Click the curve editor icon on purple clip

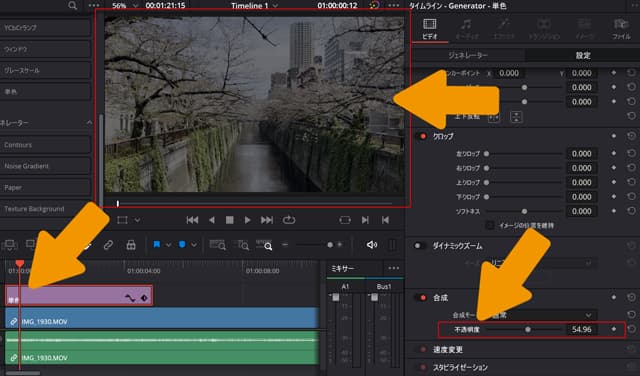coord(130,298)
